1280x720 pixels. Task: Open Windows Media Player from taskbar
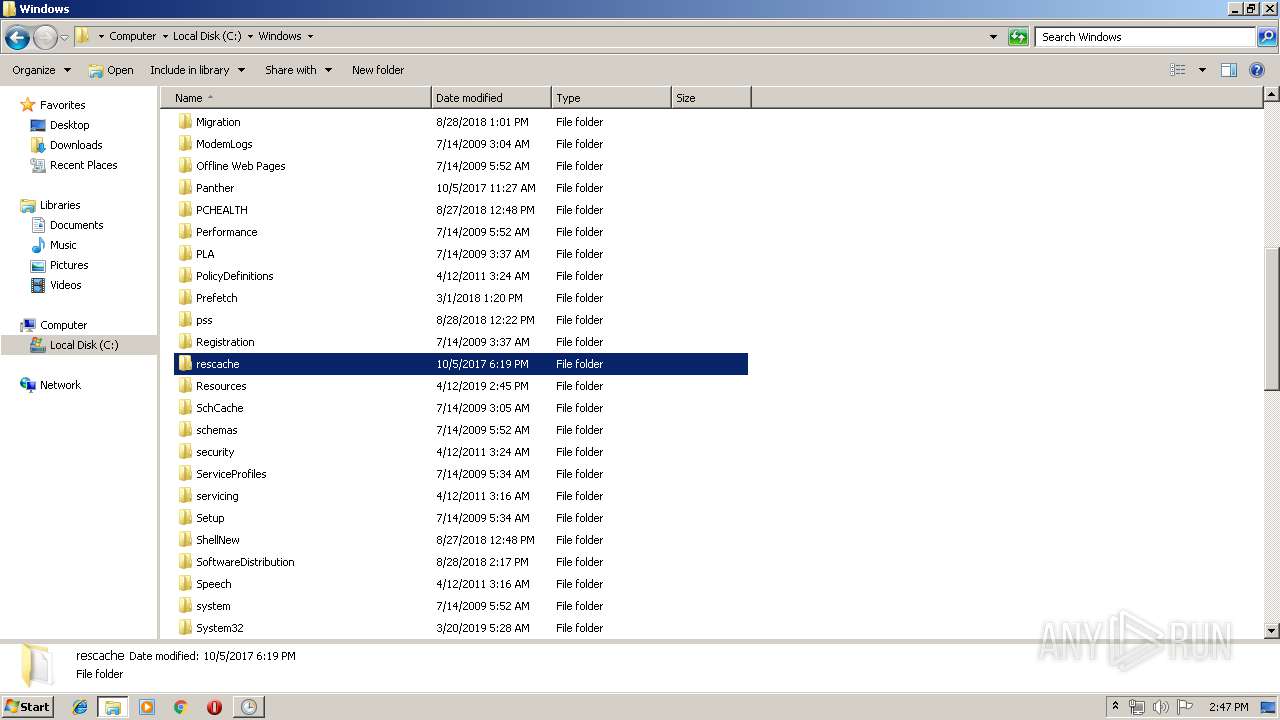click(x=147, y=707)
